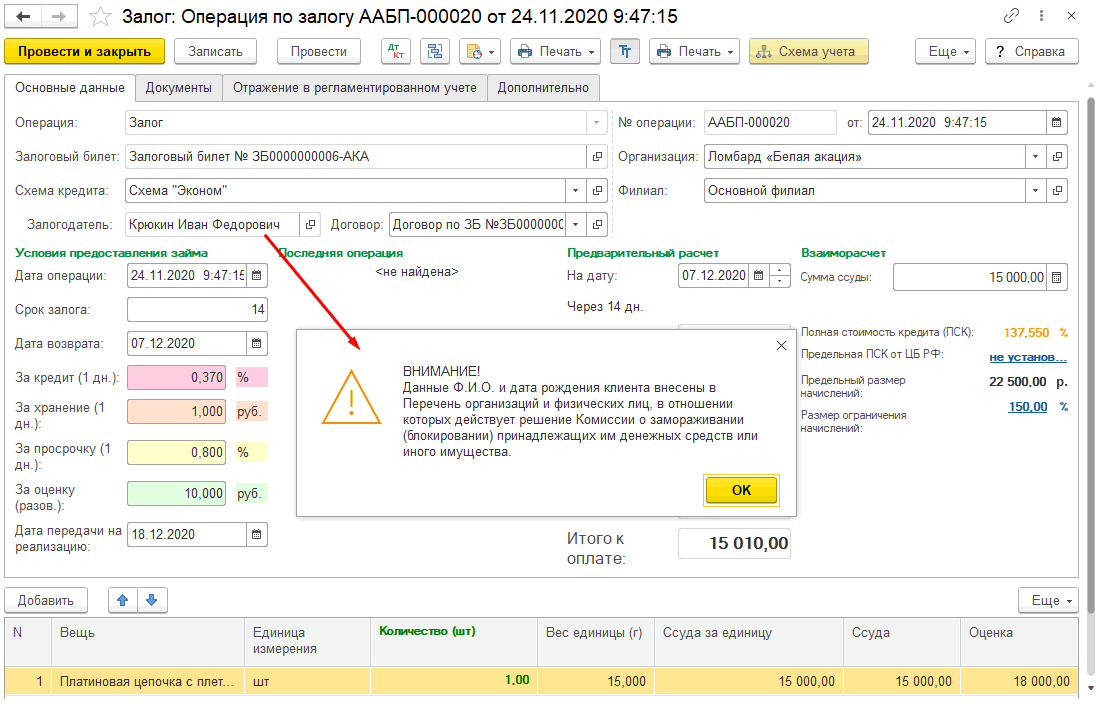Select Платиновая цепочка row
The width and height of the screenshot is (1096, 710).
pos(541,681)
